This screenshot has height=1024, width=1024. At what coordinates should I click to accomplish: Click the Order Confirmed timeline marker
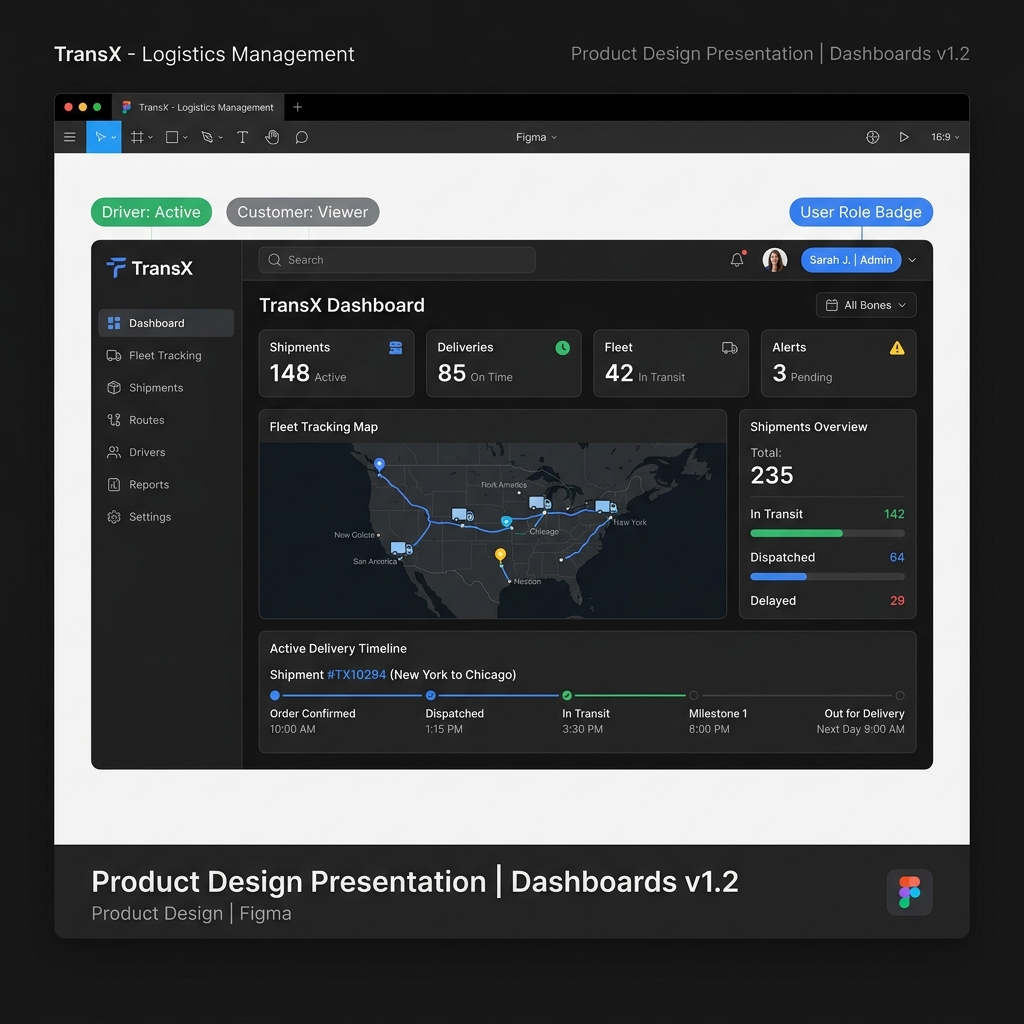click(x=275, y=696)
